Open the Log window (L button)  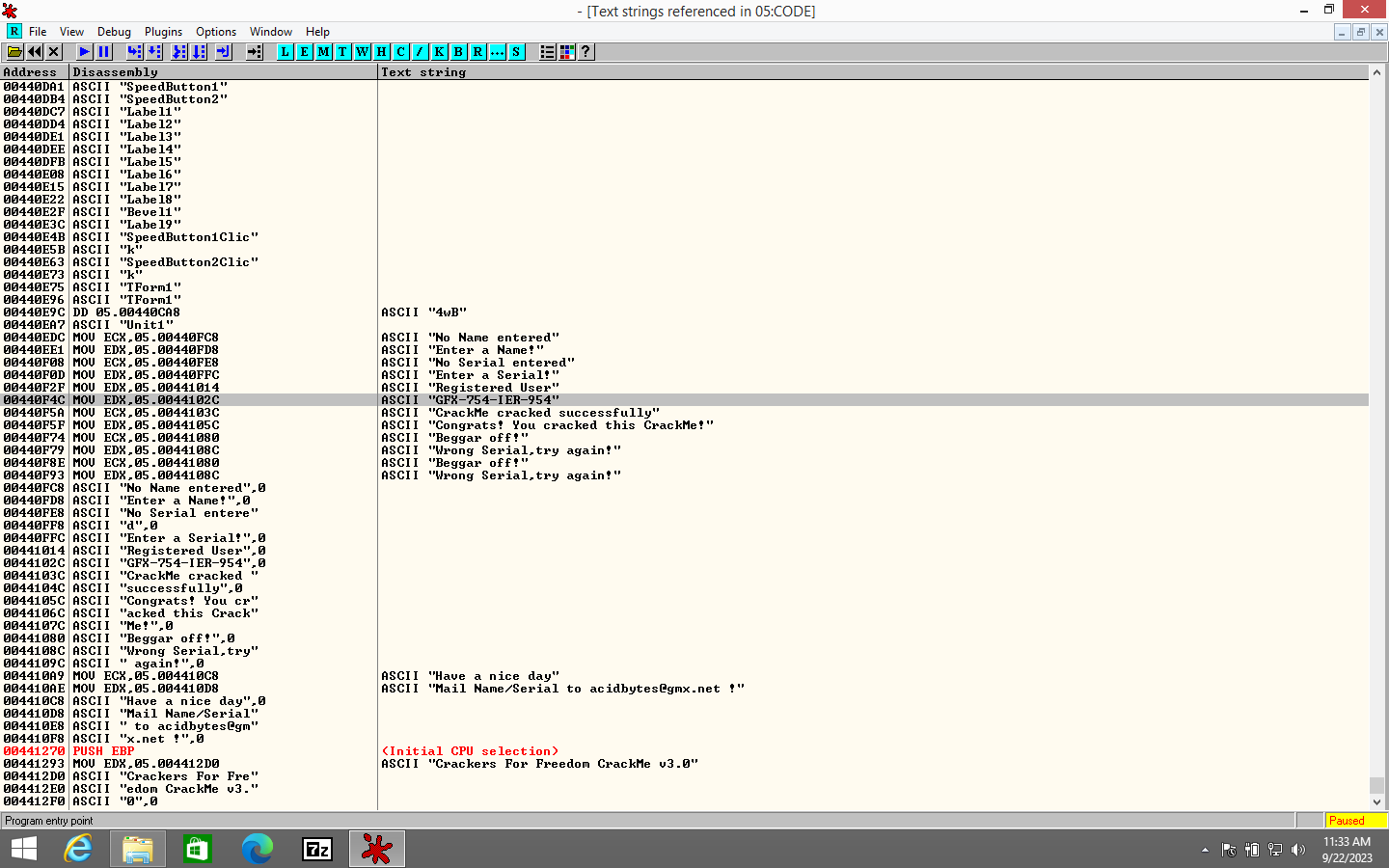(286, 52)
